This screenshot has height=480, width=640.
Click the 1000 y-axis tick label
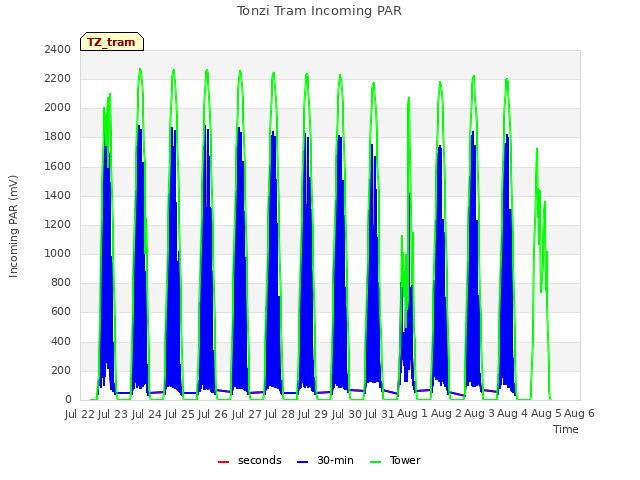pyautogui.click(x=58, y=253)
